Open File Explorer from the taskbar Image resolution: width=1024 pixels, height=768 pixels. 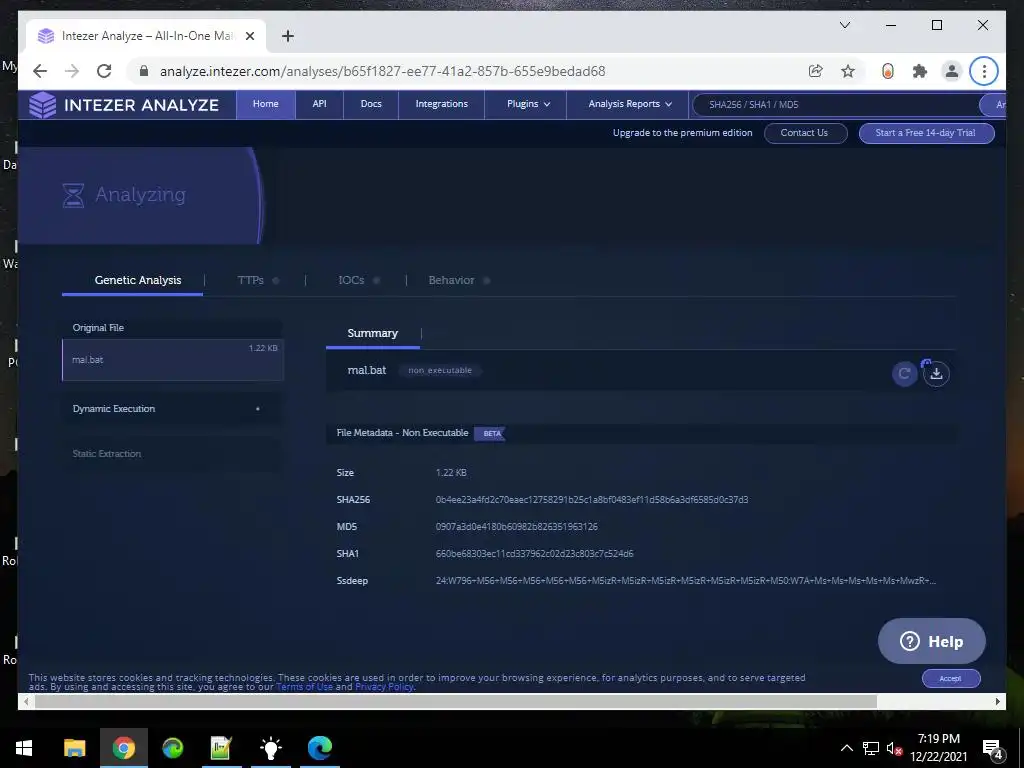pyautogui.click(x=74, y=748)
